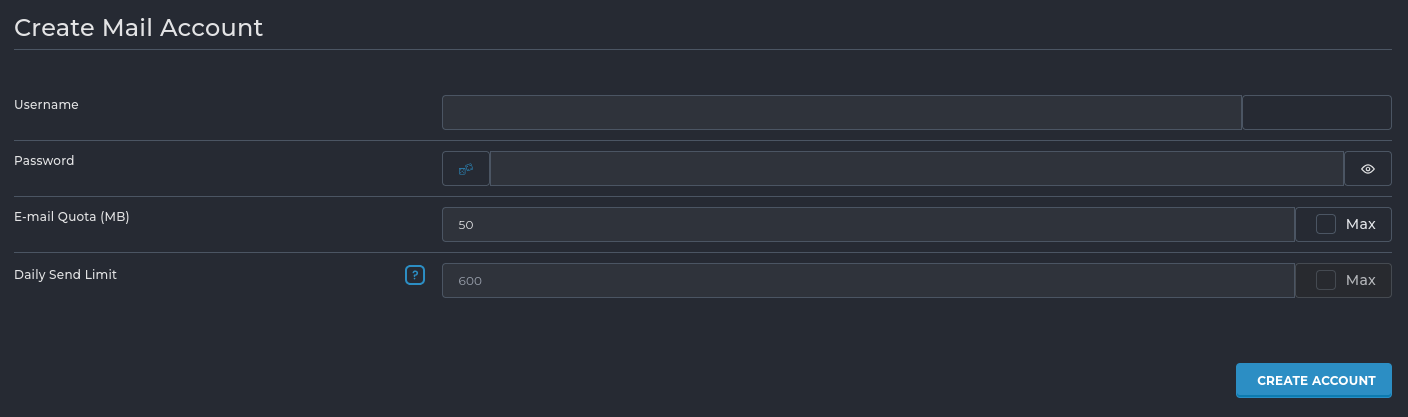Click the Create Mail Account heading
The width and height of the screenshot is (1408, 417).
click(138, 28)
